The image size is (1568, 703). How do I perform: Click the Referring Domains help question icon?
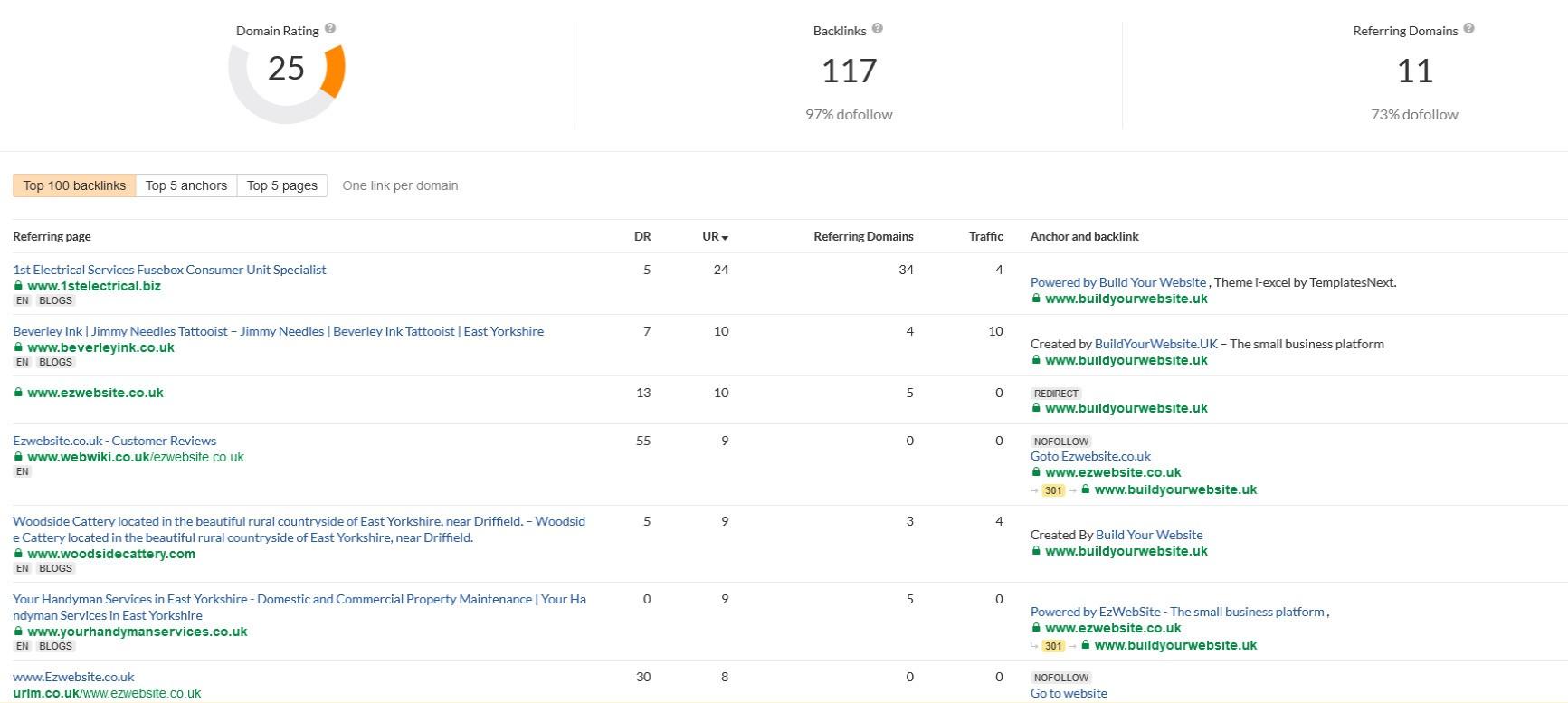click(1468, 29)
